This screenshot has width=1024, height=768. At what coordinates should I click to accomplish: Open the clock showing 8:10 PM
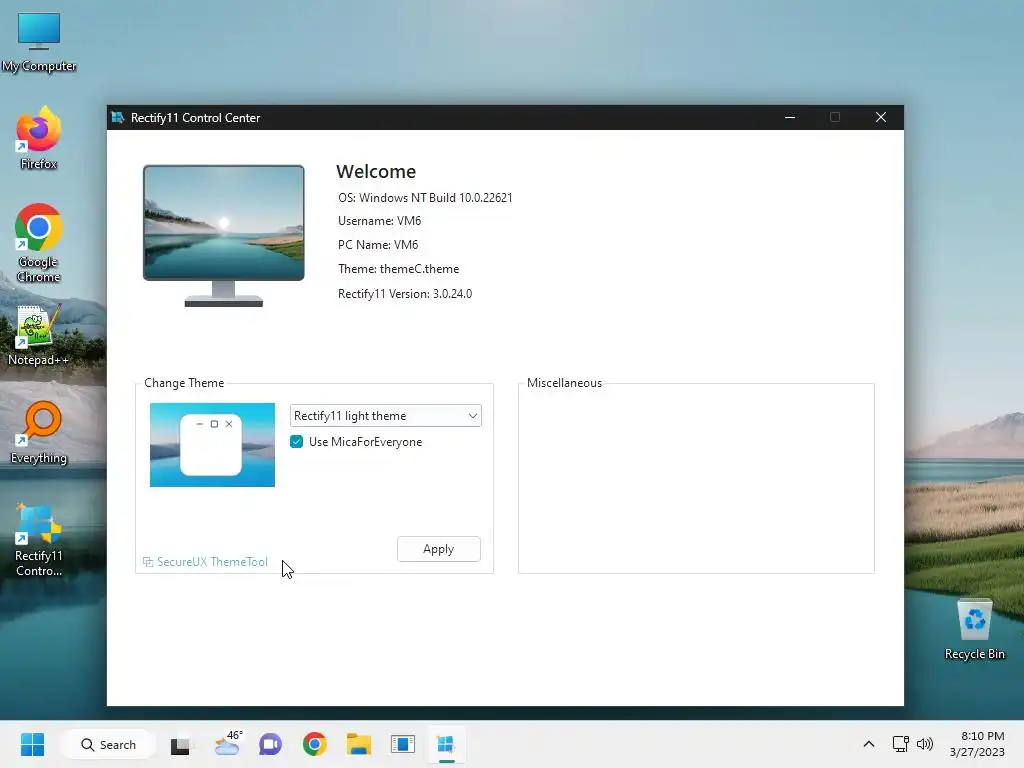tap(977, 744)
